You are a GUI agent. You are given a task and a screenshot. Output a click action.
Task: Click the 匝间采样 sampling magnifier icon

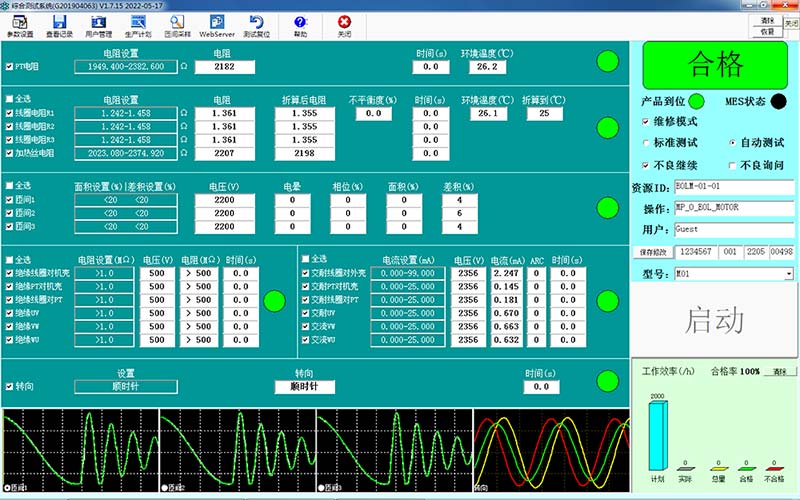tap(175, 24)
